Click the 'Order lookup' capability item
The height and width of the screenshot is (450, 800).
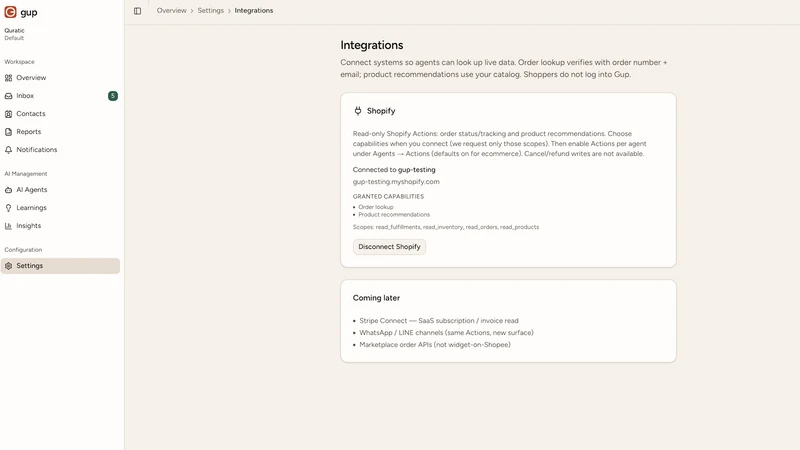376,207
